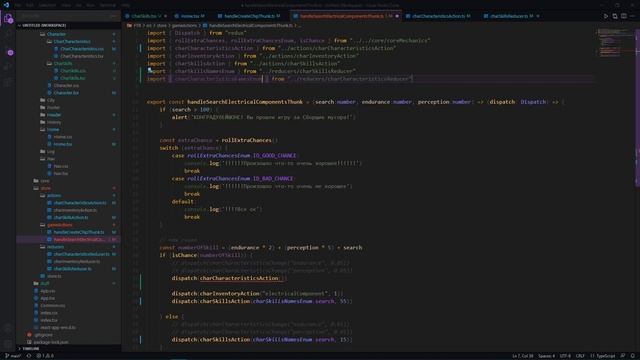The height and width of the screenshot is (360, 640).
Task: Collapse the CharSkills folder in the tree
Action: click(63, 64)
